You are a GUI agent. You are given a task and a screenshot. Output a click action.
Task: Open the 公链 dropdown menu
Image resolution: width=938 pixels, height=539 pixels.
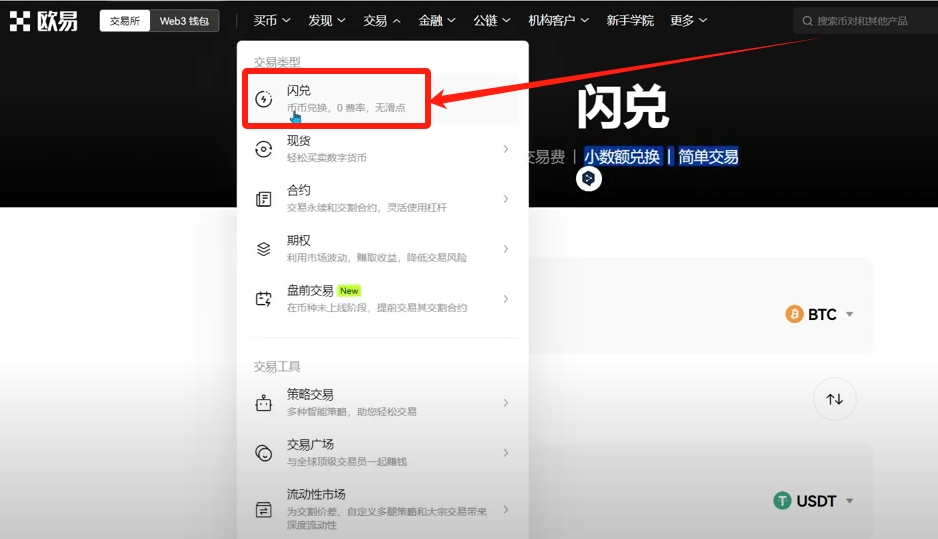[x=492, y=21]
